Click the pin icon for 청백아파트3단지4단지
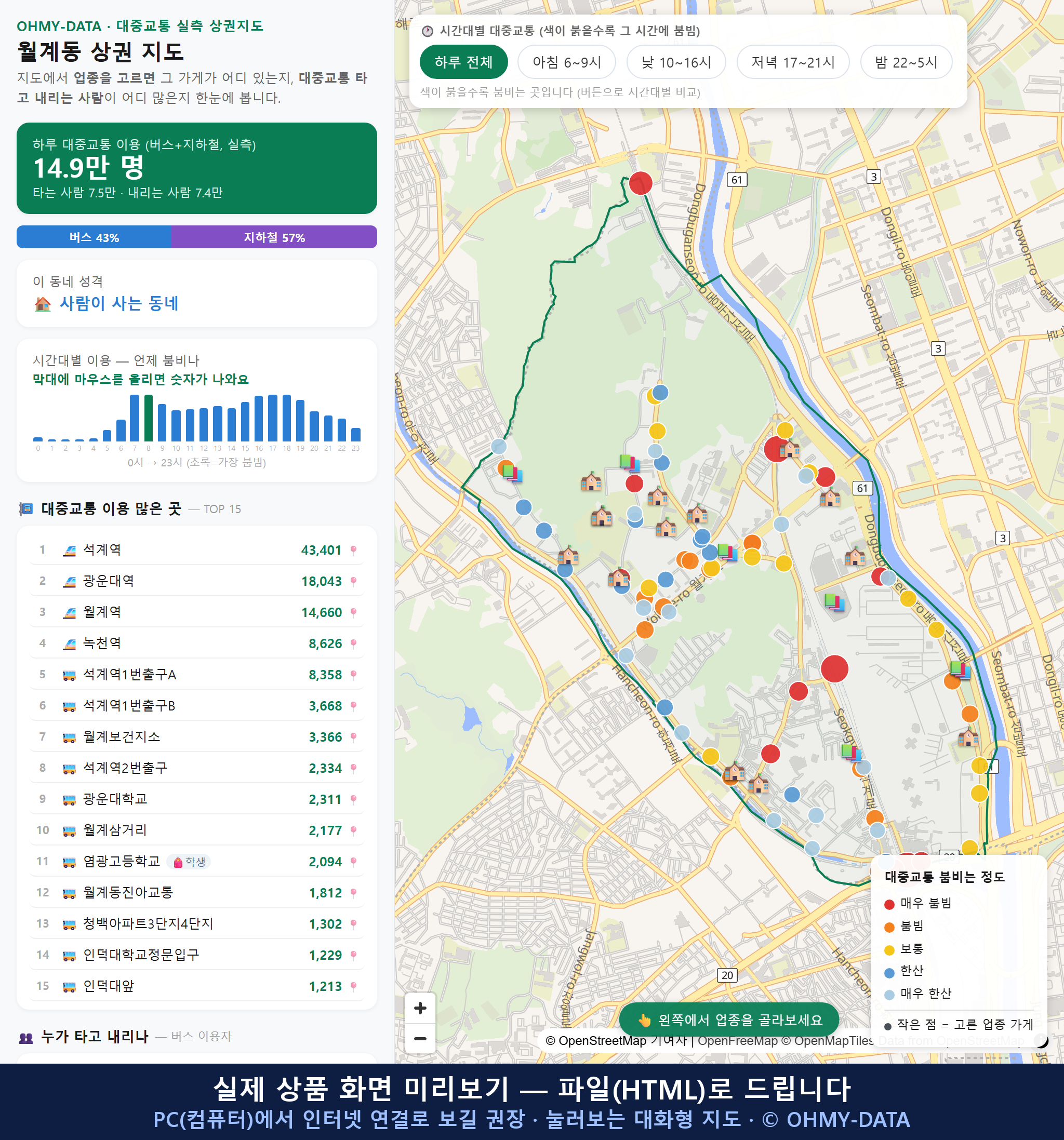 point(353,924)
